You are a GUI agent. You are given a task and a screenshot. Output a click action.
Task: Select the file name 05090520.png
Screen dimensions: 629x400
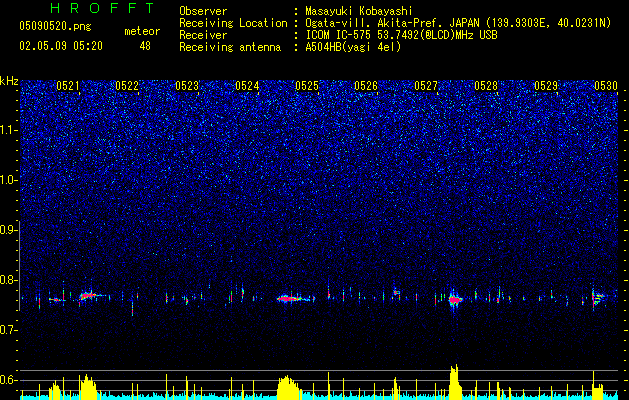pyautogui.click(x=55, y=27)
